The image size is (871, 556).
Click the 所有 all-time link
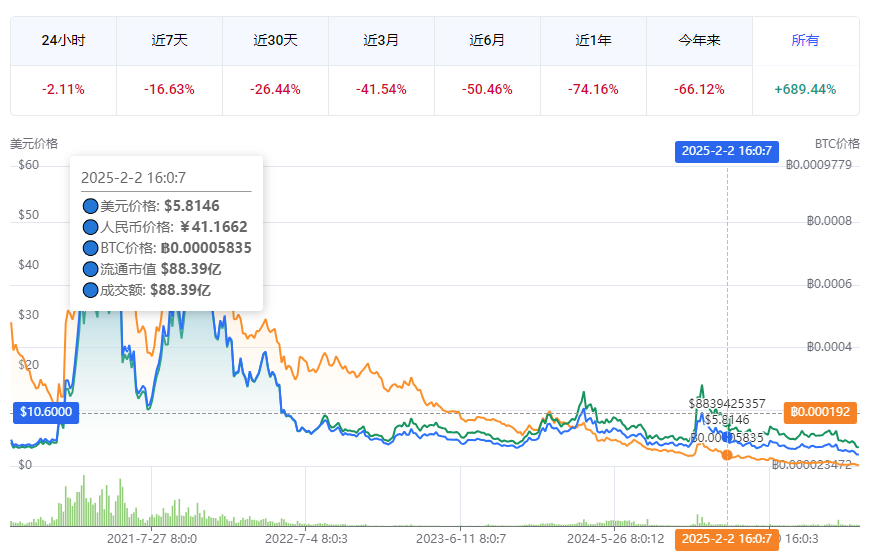click(805, 41)
